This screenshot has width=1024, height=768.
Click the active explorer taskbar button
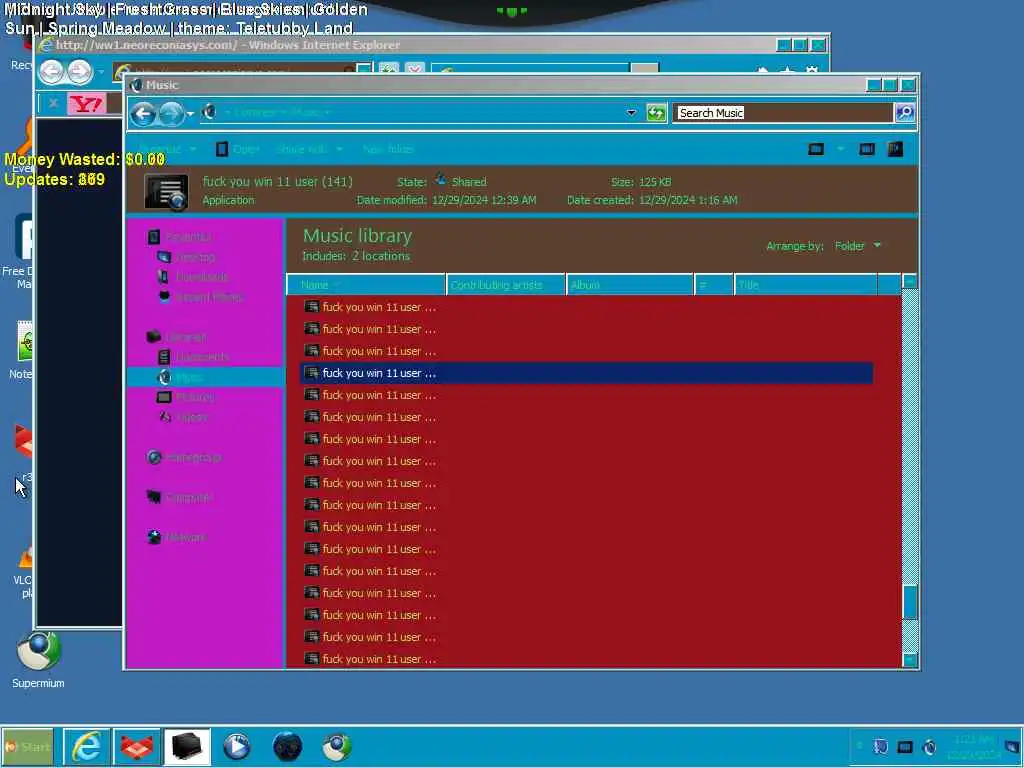pos(187,746)
